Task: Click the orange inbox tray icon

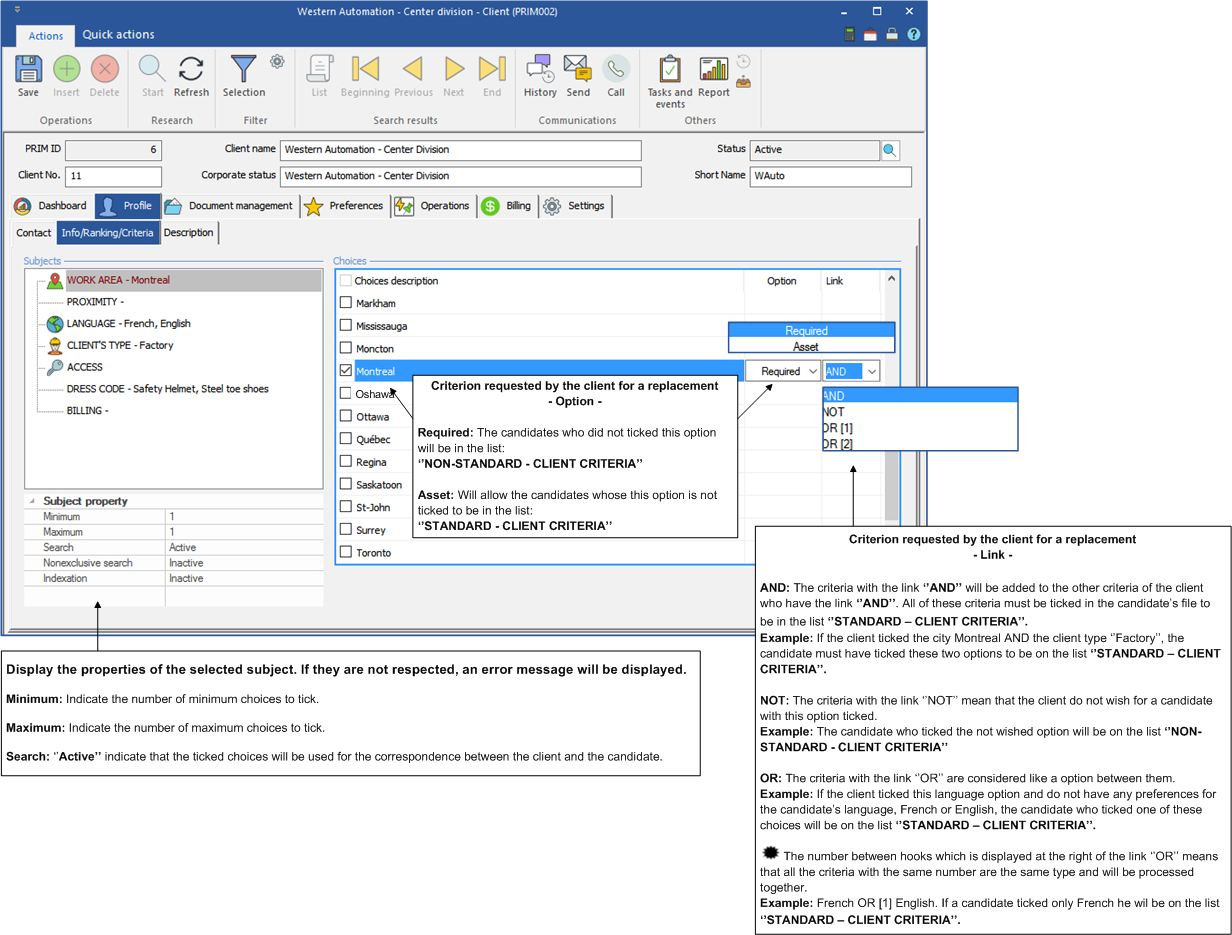Action: [744, 81]
